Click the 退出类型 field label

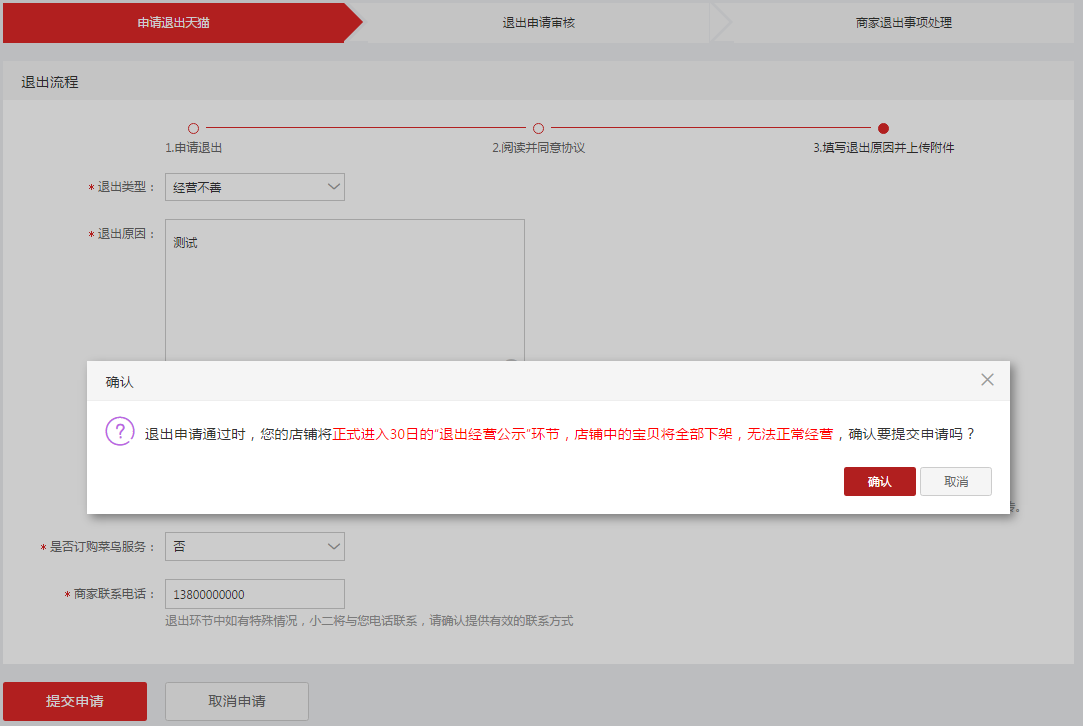tap(122, 187)
